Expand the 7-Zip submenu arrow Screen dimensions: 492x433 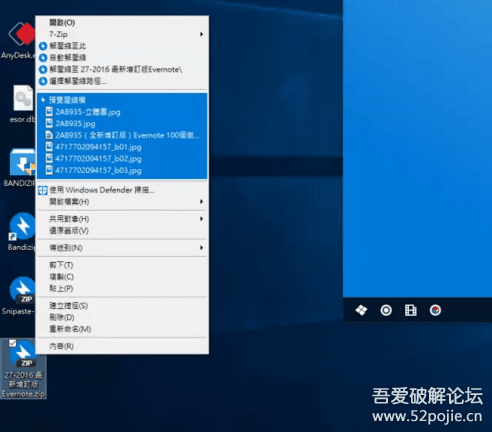(201, 34)
